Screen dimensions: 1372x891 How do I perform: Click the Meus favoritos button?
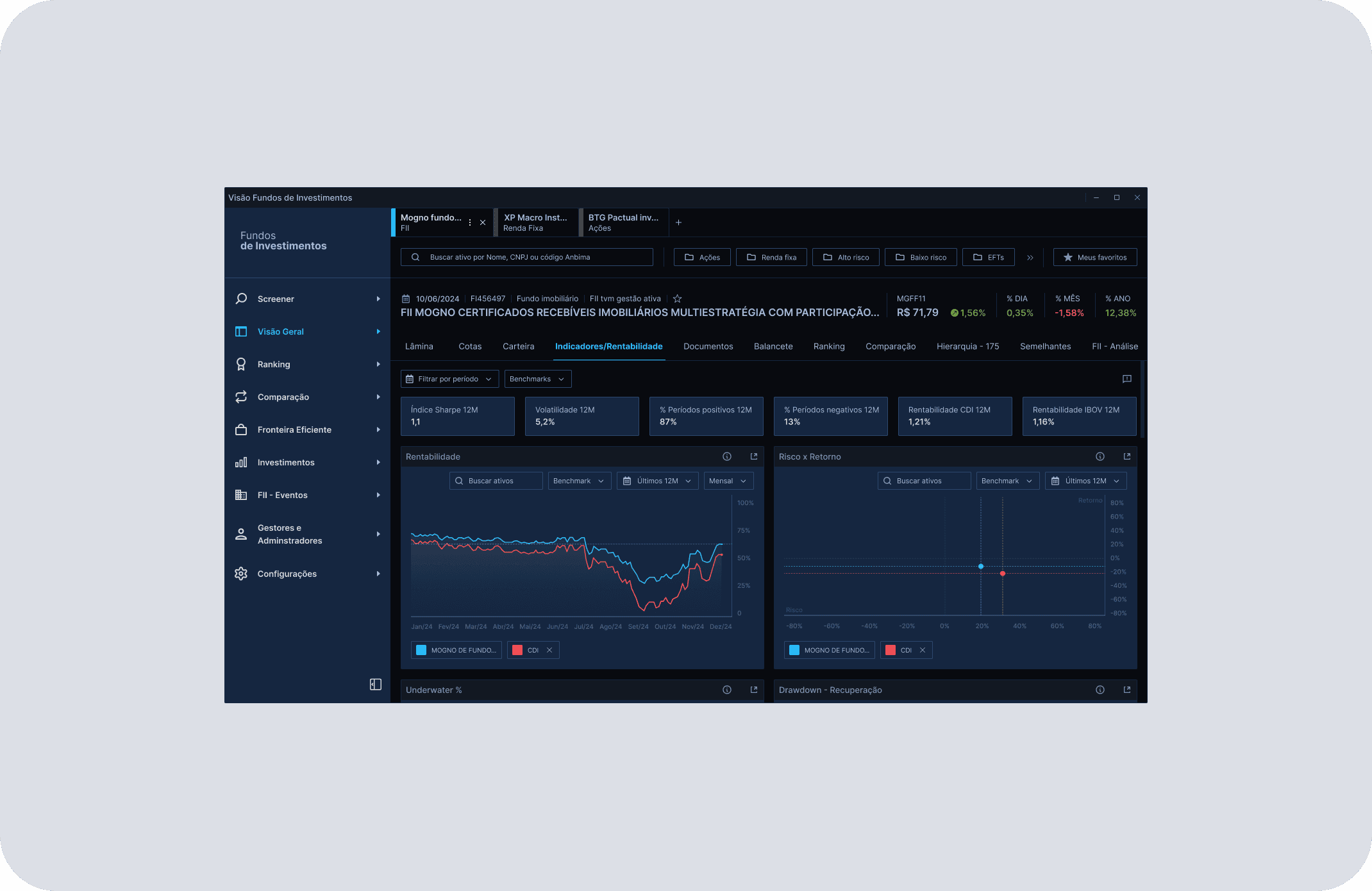click(1095, 257)
